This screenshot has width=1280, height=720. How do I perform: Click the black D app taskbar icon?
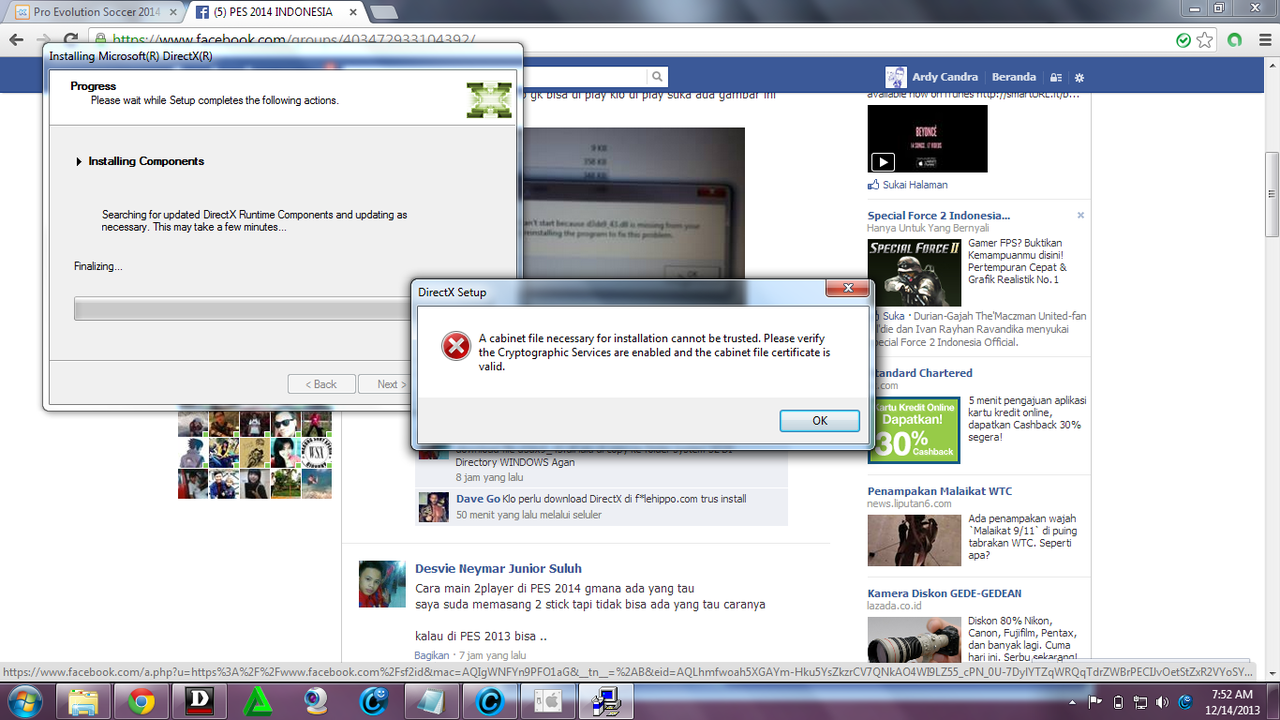click(x=199, y=701)
